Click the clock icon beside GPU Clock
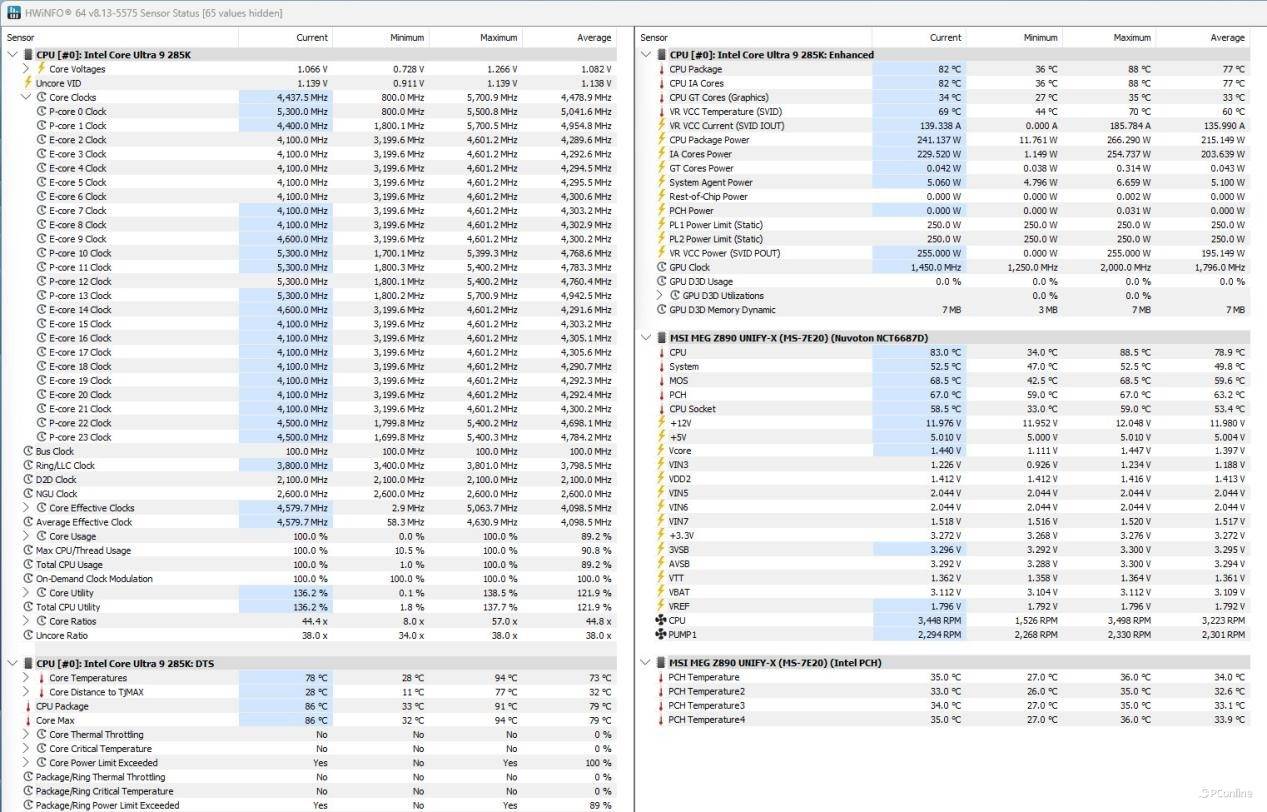 661,268
